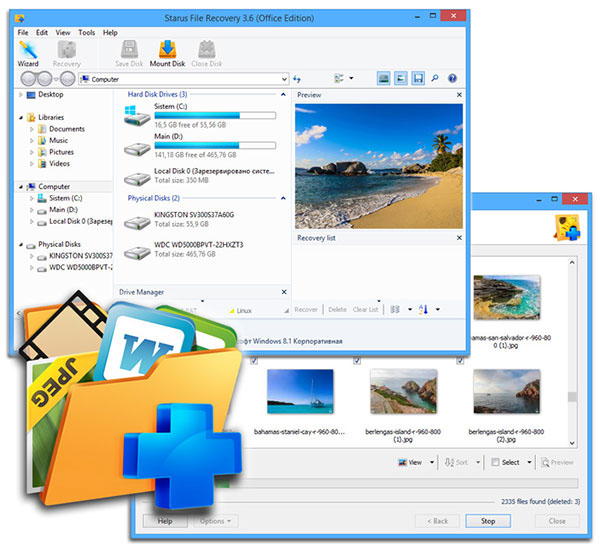Collapse the Computer tree node
Image resolution: width=600 pixels, height=544 pixels.
21,187
